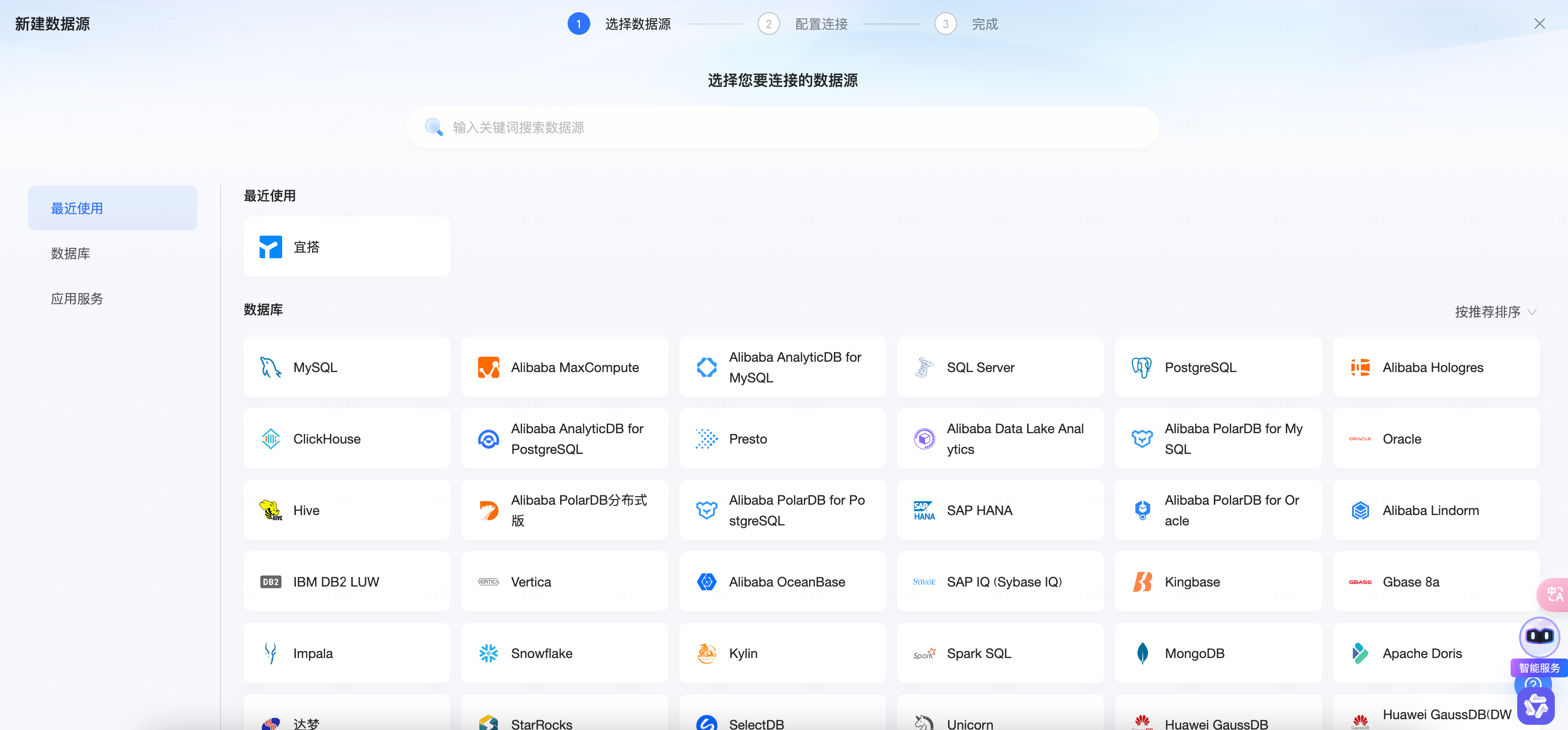Screen dimensions: 1568x730
Task: Choose Alibaba Data Lake Analytics card
Action: (1000, 438)
